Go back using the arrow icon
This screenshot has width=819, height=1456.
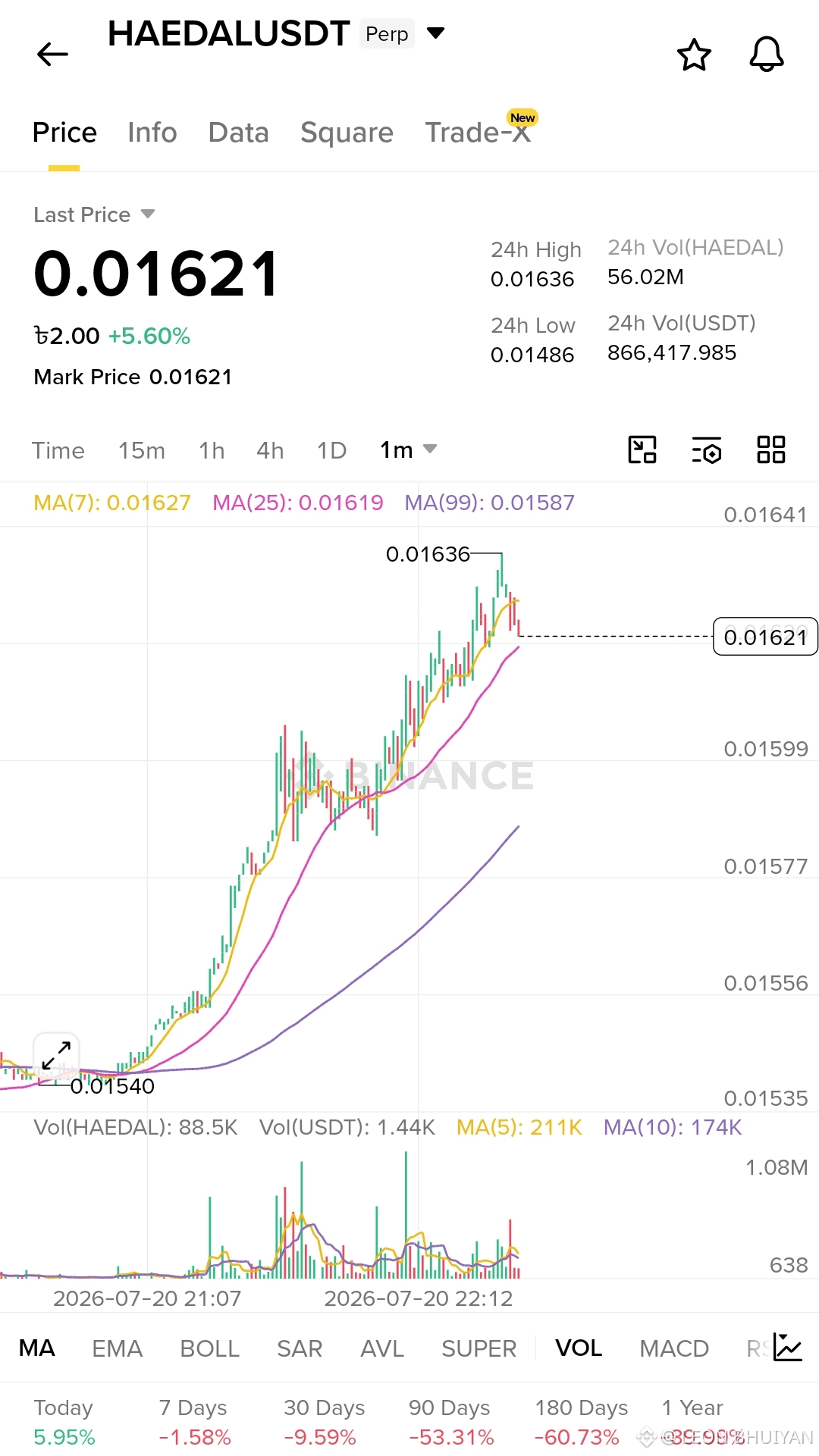click(52, 54)
